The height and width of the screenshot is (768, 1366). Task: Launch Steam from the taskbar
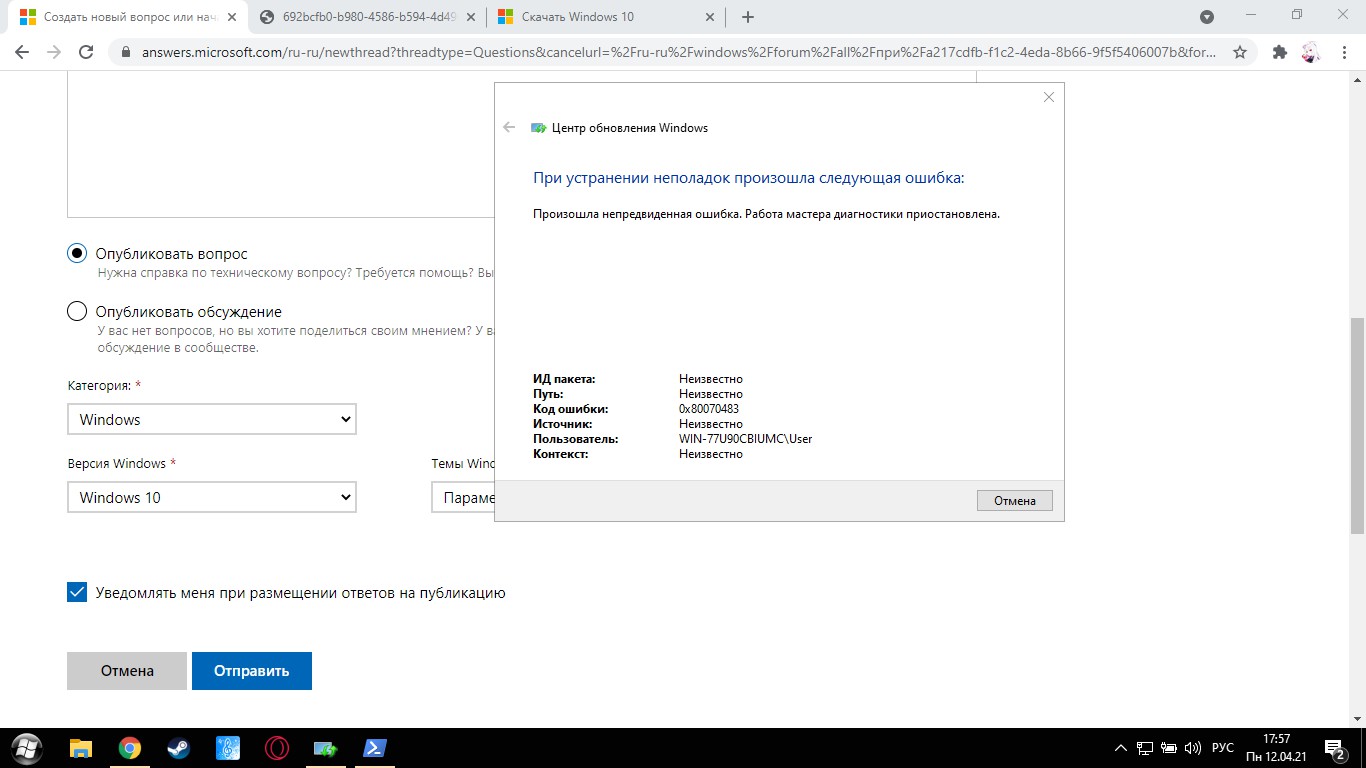179,748
